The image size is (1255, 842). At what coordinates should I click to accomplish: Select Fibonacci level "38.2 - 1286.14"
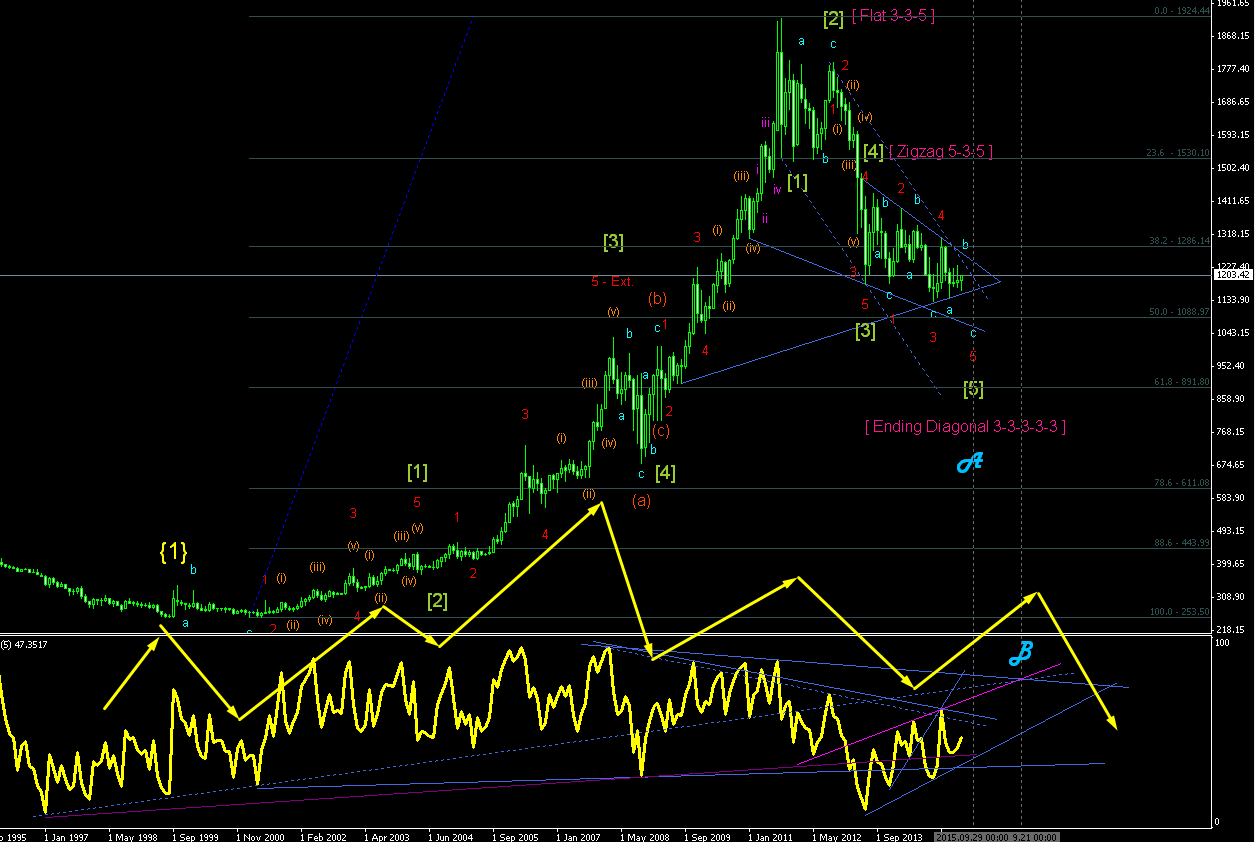point(1178,241)
